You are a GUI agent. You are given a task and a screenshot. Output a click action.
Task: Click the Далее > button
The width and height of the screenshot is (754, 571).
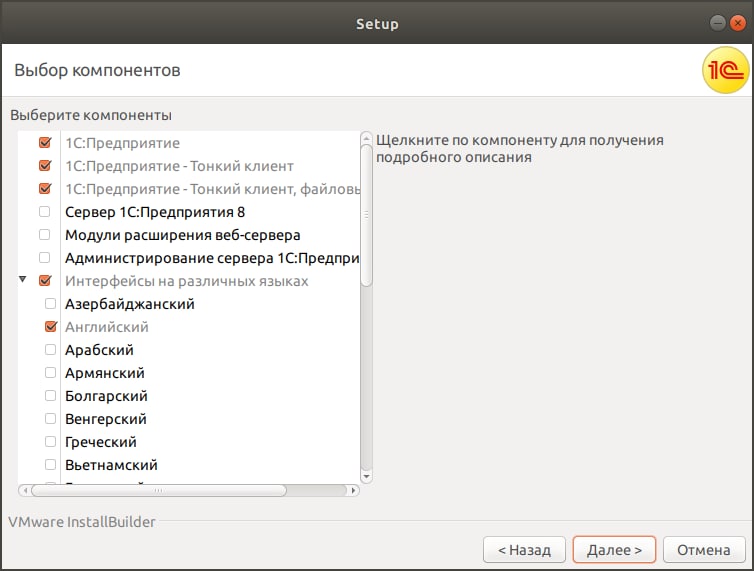(614, 549)
